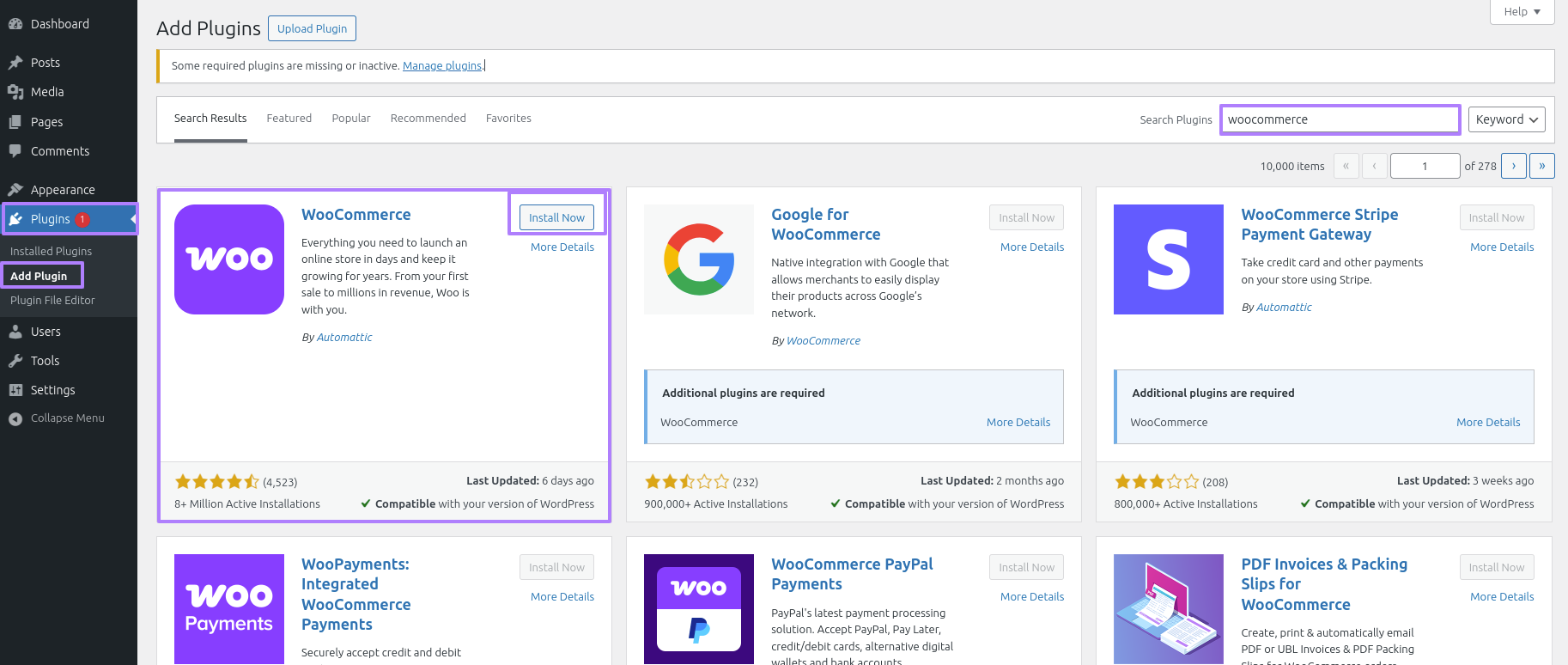This screenshot has height=665, width=1568.
Task: Expand the Help dropdown tab
Action: coord(1522,12)
